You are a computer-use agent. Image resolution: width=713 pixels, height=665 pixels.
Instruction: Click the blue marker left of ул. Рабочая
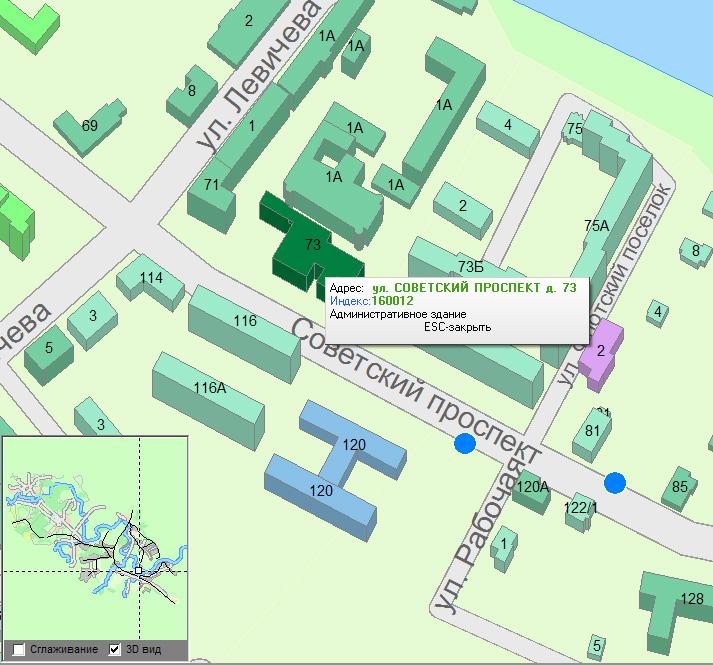(464, 444)
